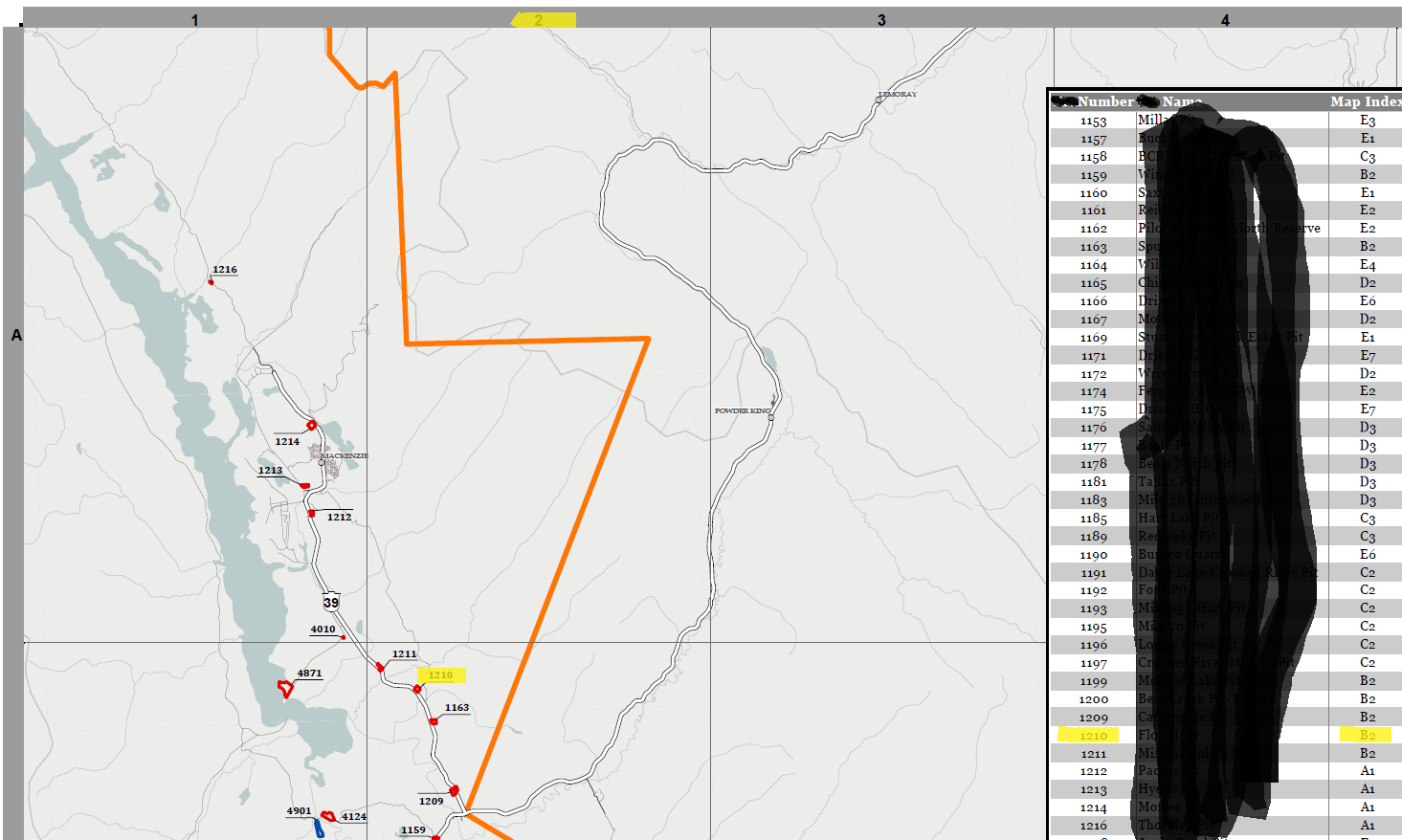
Task: Click the A1 map index for row 1214
Action: coord(1368,807)
